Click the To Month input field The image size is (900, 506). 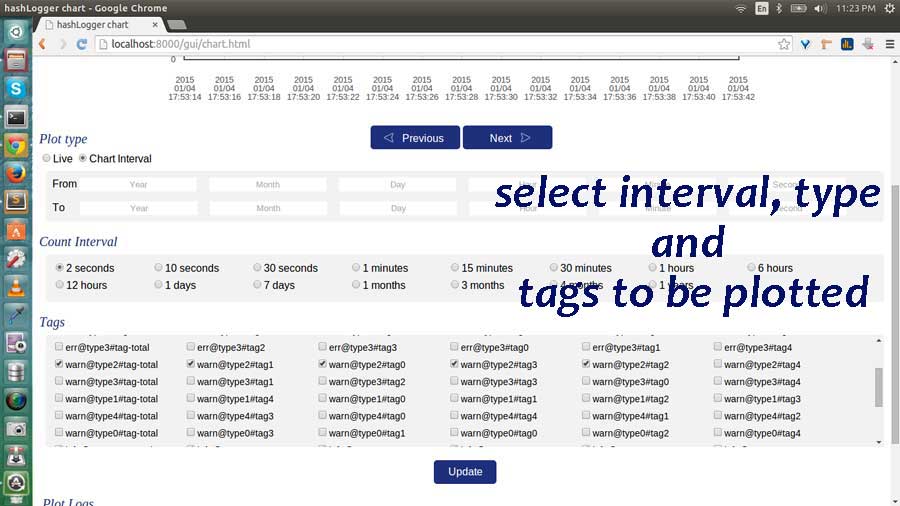click(x=267, y=208)
